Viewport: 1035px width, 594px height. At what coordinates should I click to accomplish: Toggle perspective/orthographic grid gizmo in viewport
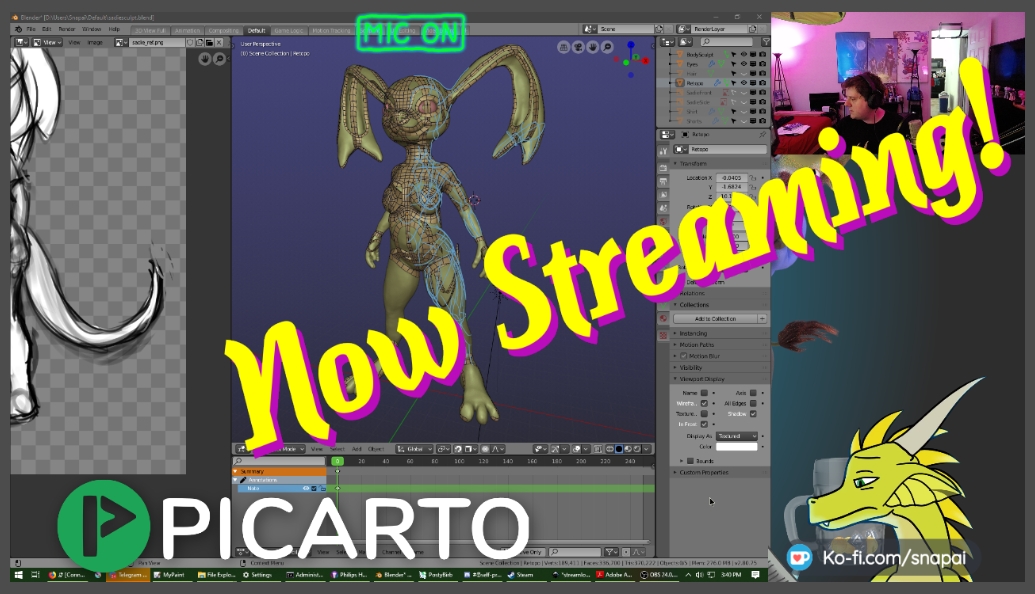tap(563, 47)
